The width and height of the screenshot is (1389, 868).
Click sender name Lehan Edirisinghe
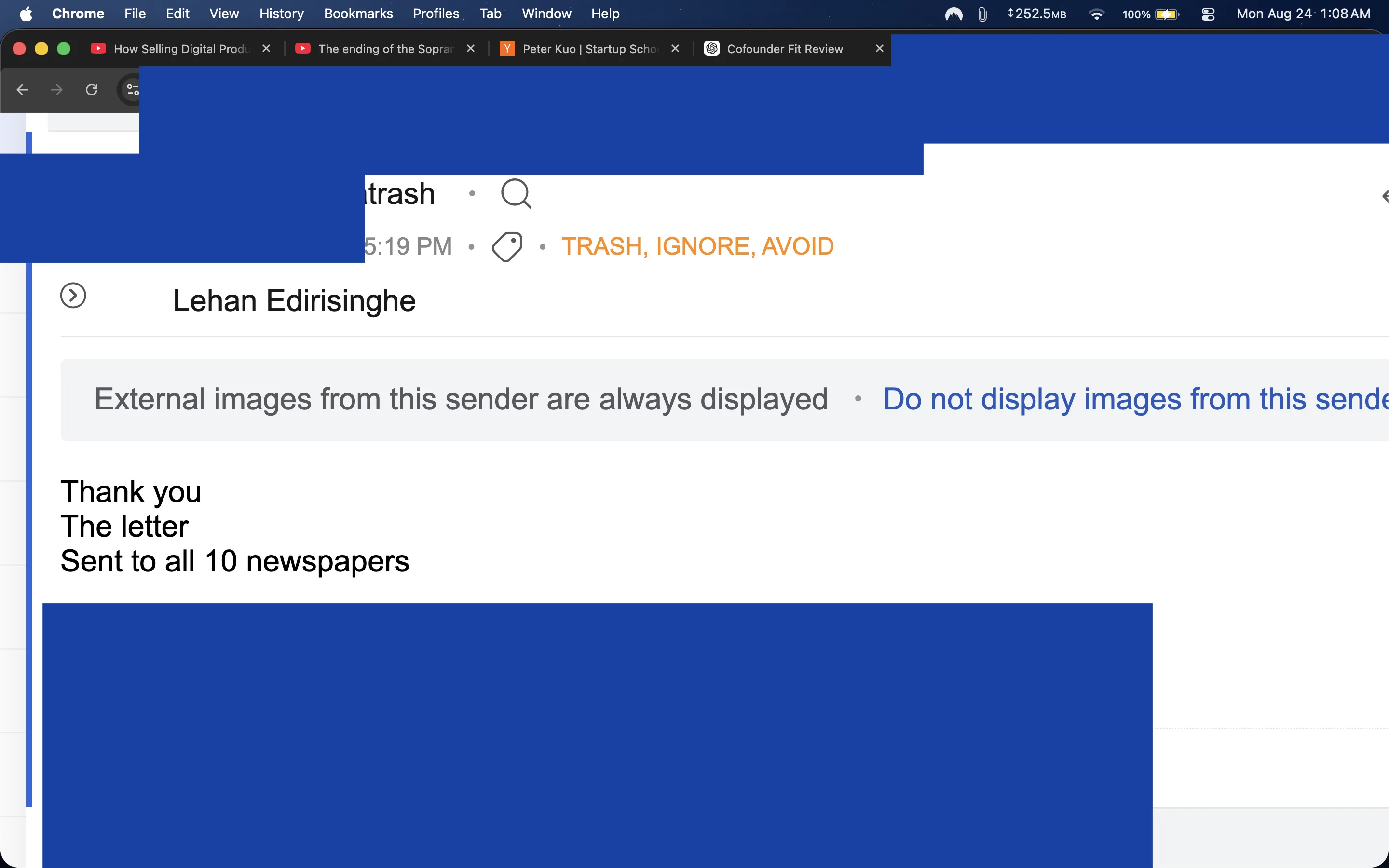[295, 301]
